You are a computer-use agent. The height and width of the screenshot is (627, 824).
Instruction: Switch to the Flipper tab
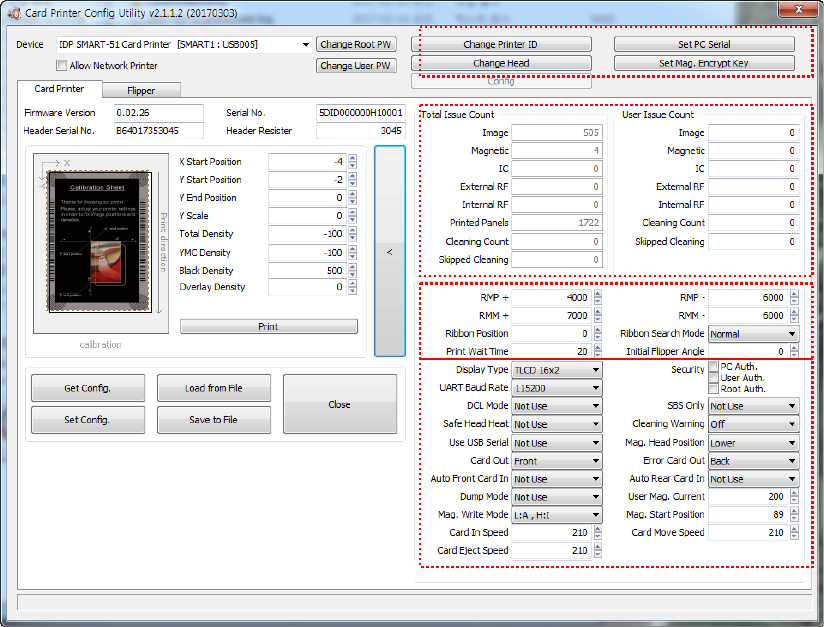141,90
